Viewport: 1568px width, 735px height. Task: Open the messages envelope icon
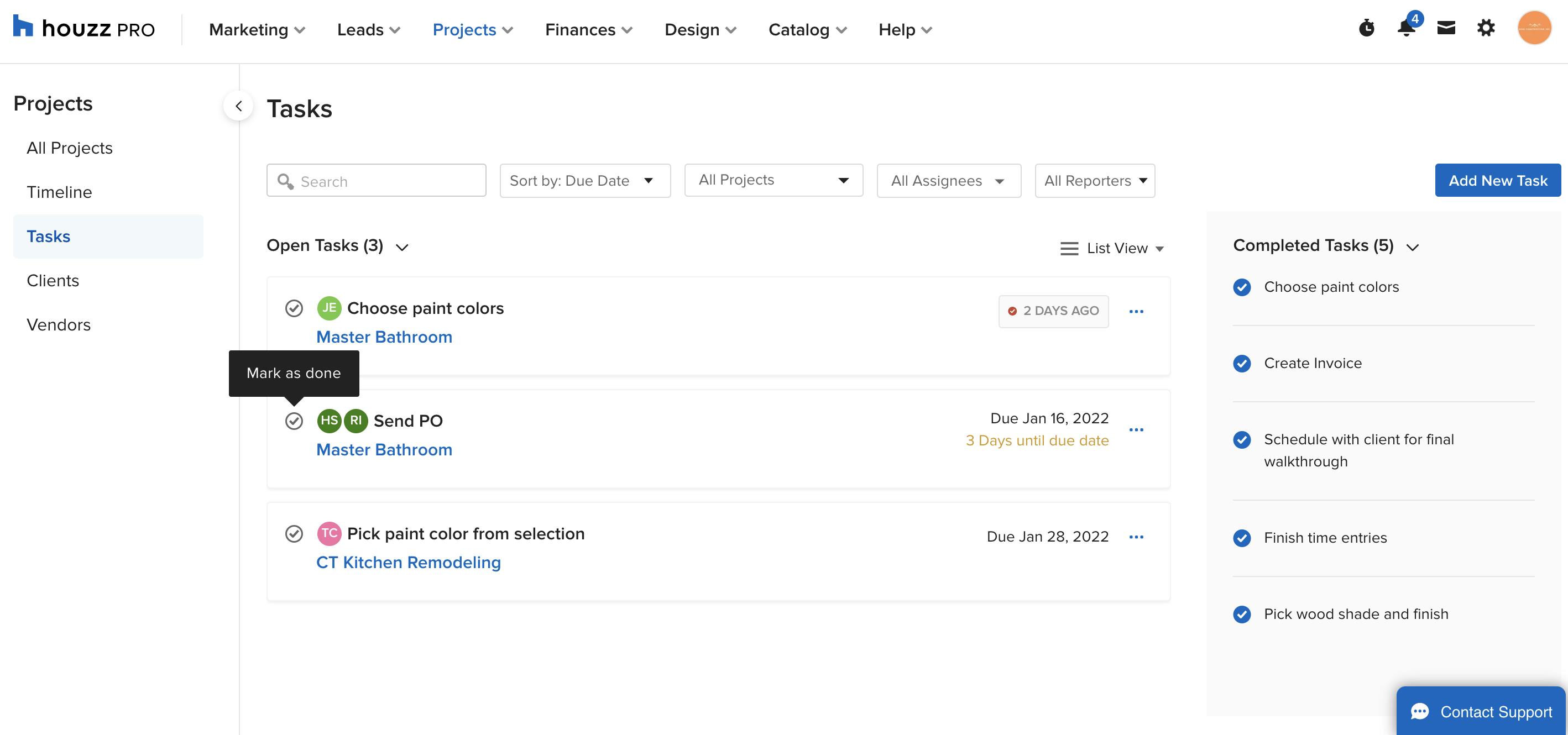[x=1446, y=28]
